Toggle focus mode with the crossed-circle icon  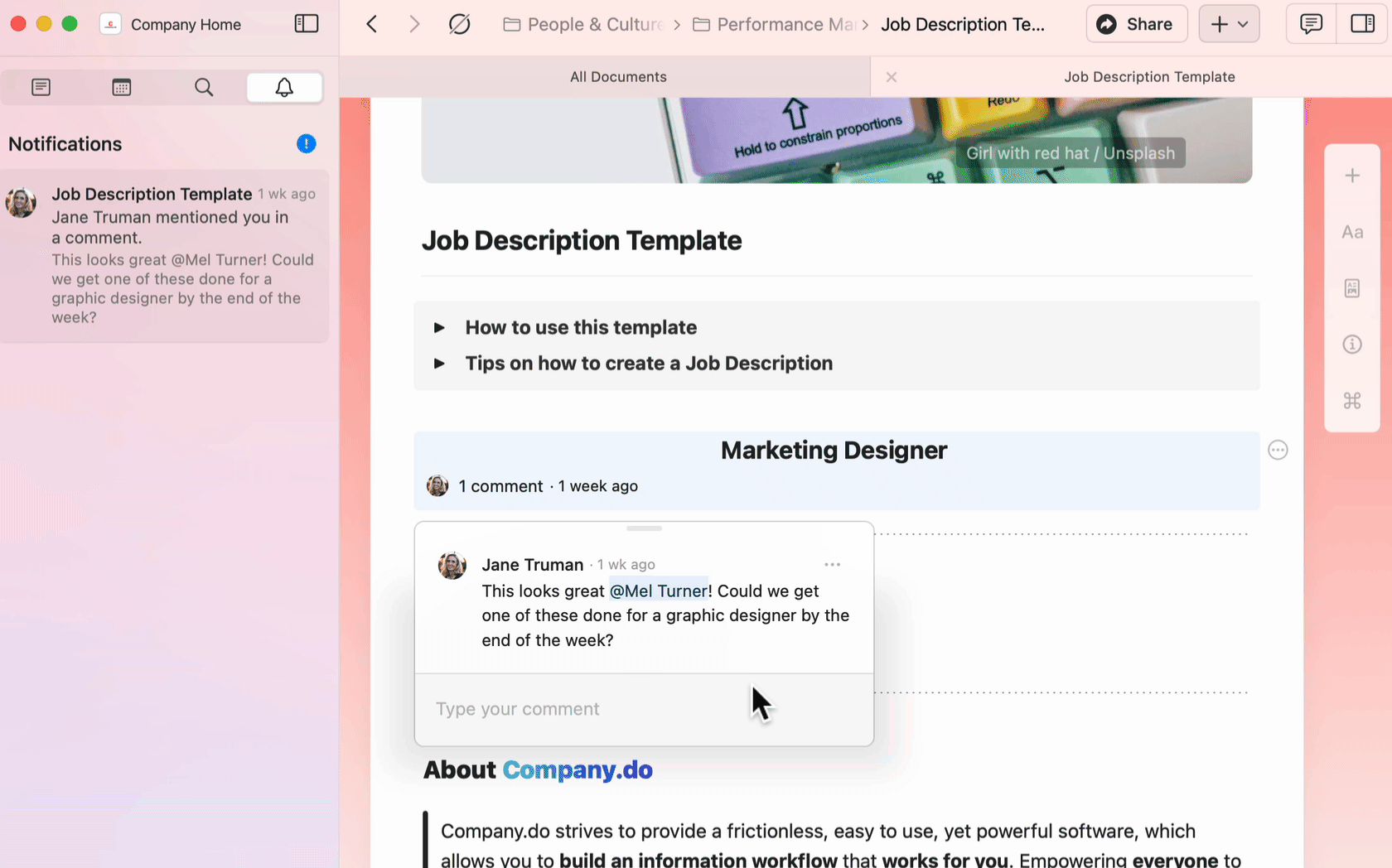[x=459, y=24]
